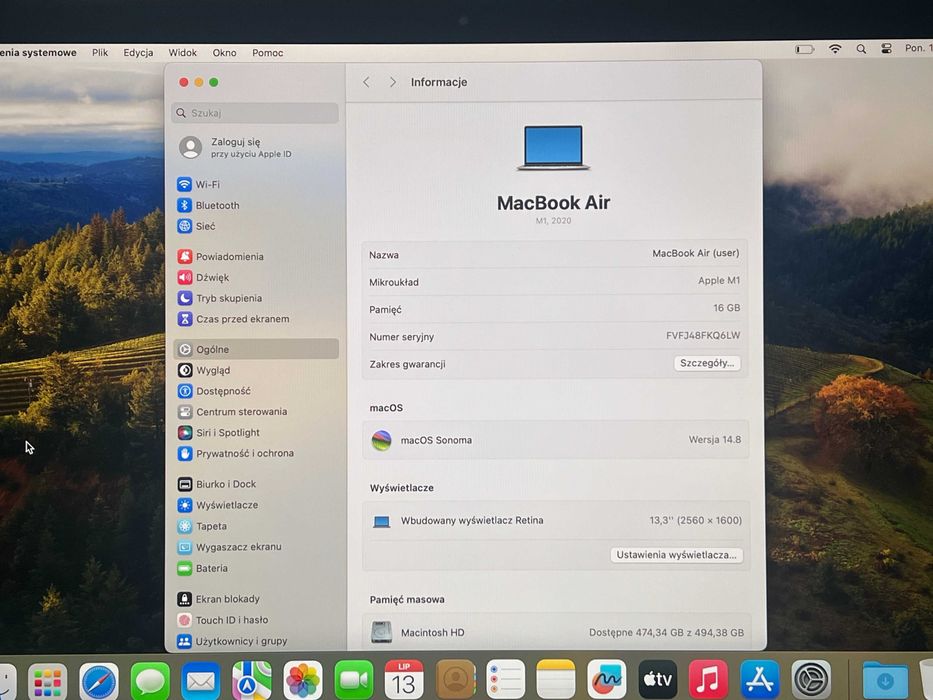
Task: Open Messages from the Dock
Action: (x=150, y=680)
